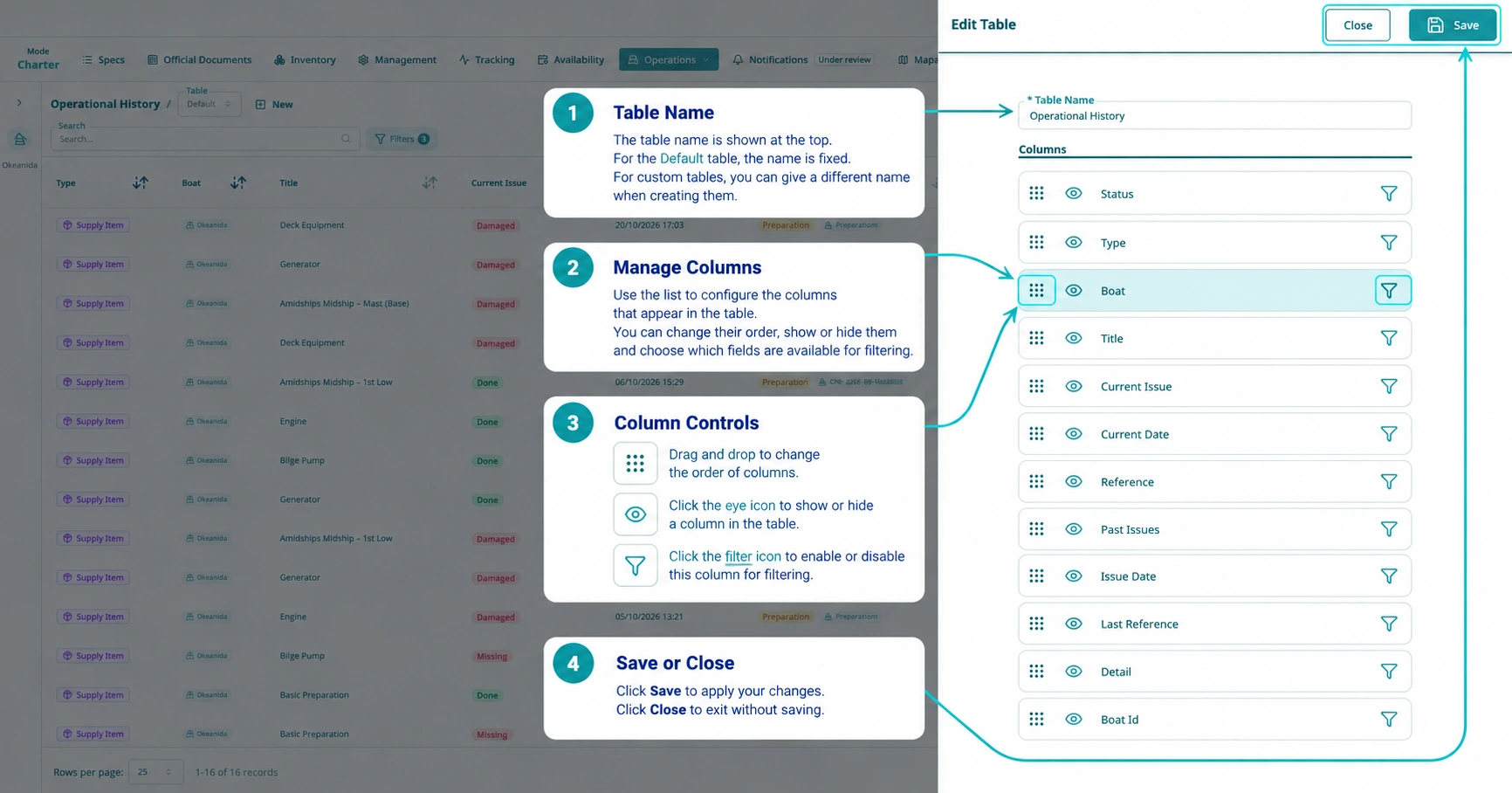This screenshot has height=793, width=1512.
Task: Toggle filter icon for Title column
Action: coord(1388,339)
